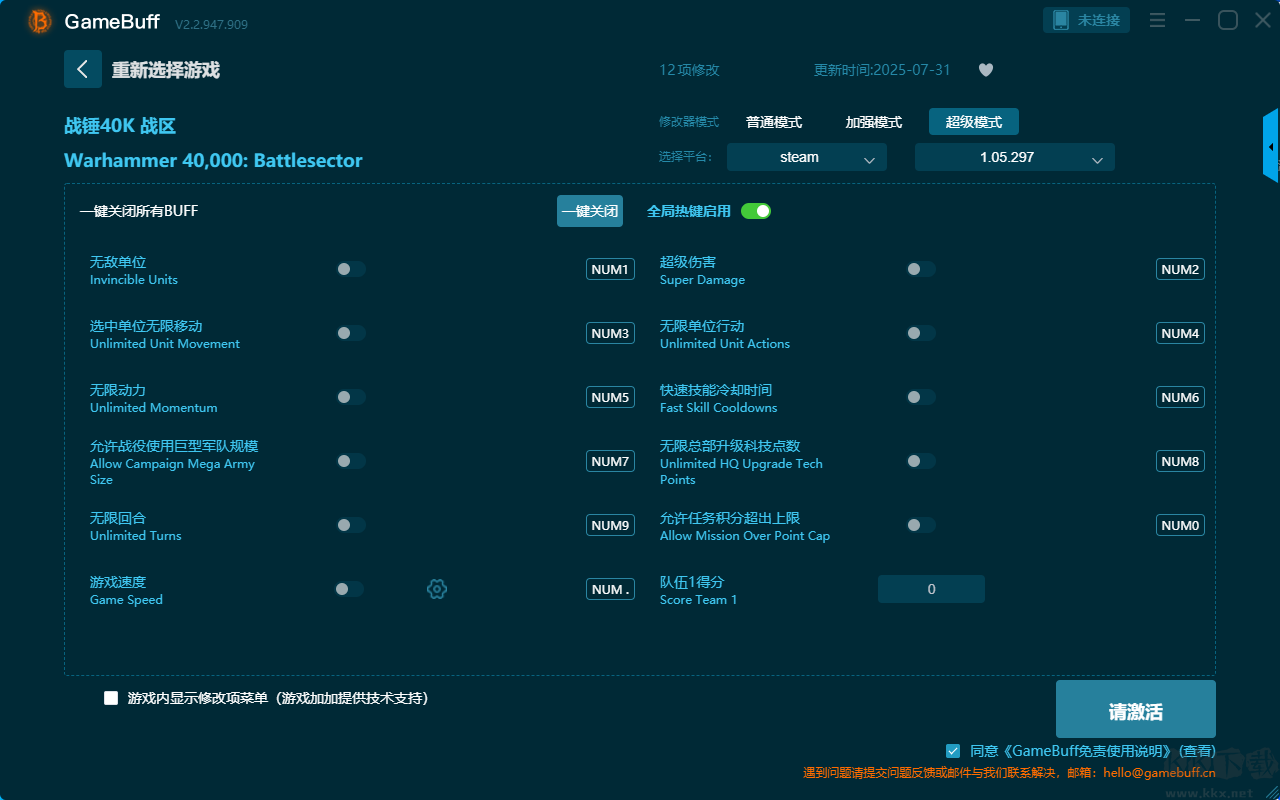Click the Super Damage label
The width and height of the screenshot is (1280, 800).
[702, 280]
